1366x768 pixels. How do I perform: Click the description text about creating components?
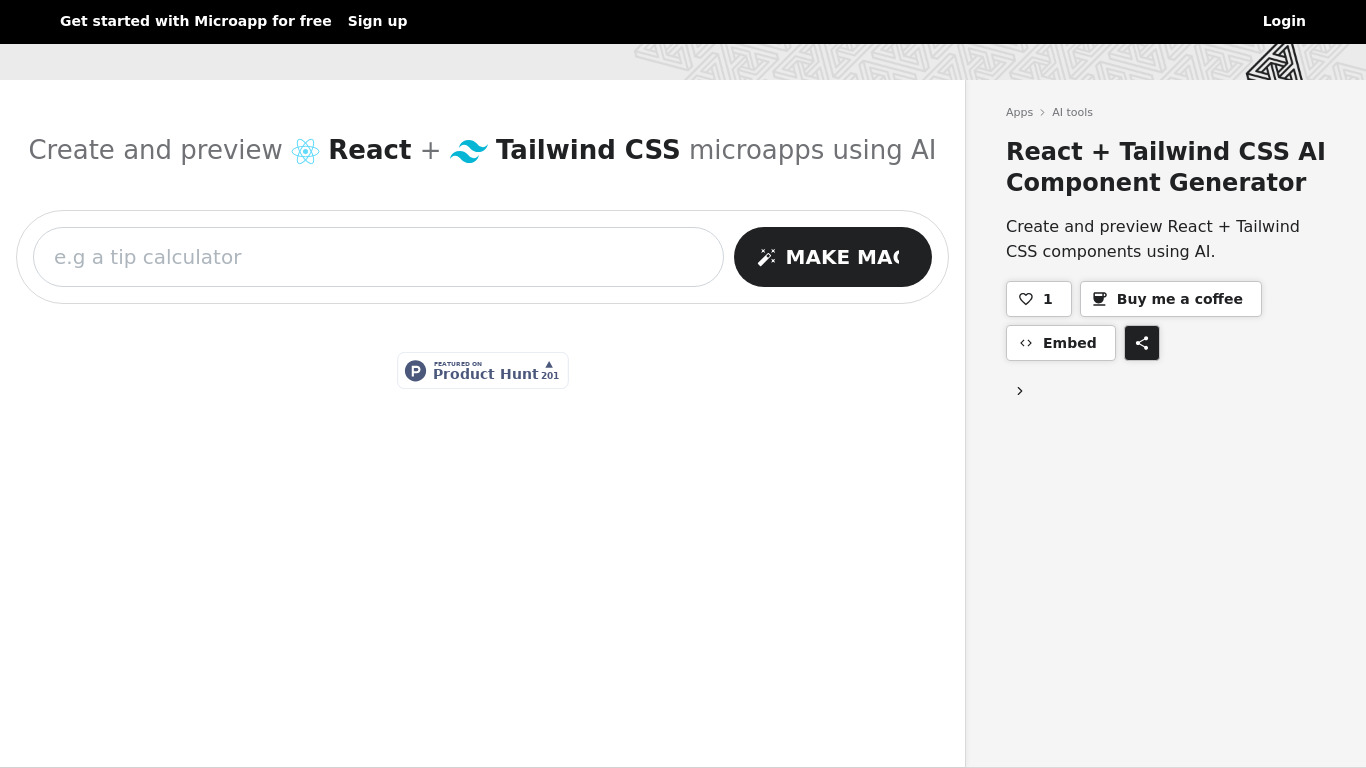pos(1153,239)
